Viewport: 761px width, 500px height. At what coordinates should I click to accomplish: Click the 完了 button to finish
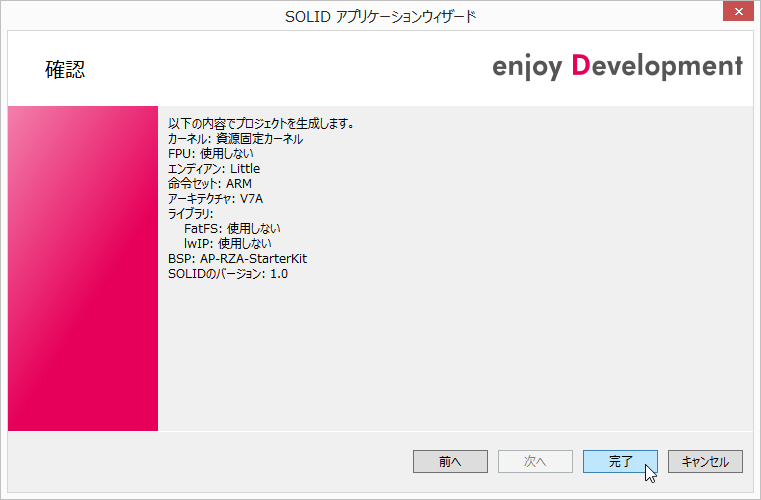620,461
